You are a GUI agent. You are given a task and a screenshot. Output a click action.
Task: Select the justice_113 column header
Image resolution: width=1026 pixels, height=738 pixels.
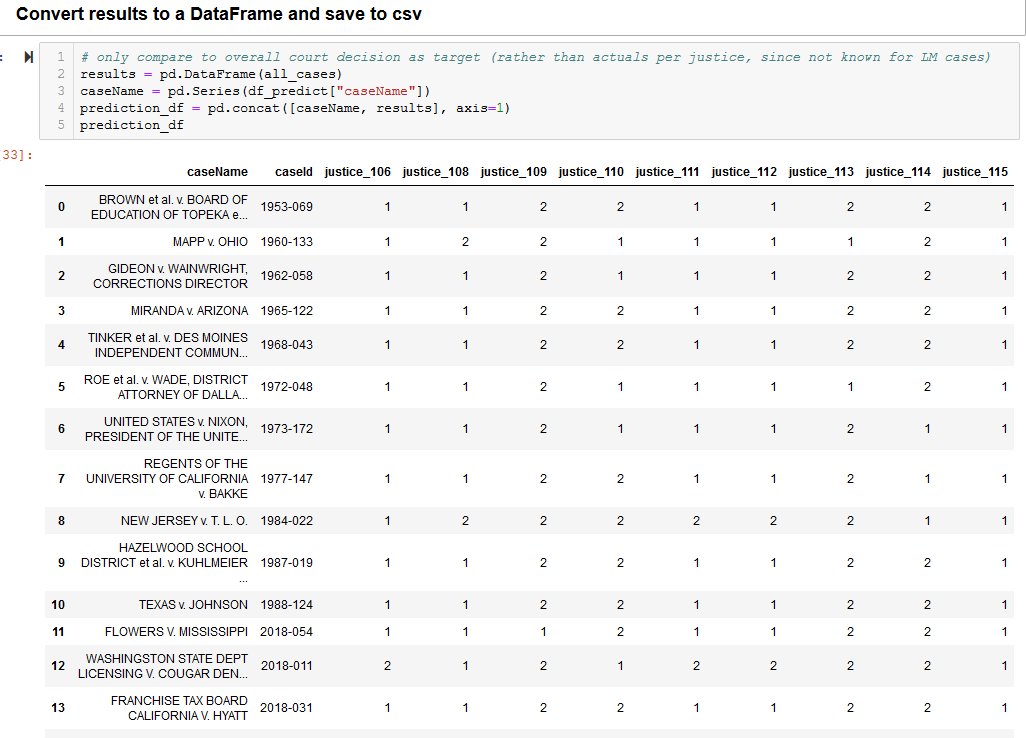[821, 171]
